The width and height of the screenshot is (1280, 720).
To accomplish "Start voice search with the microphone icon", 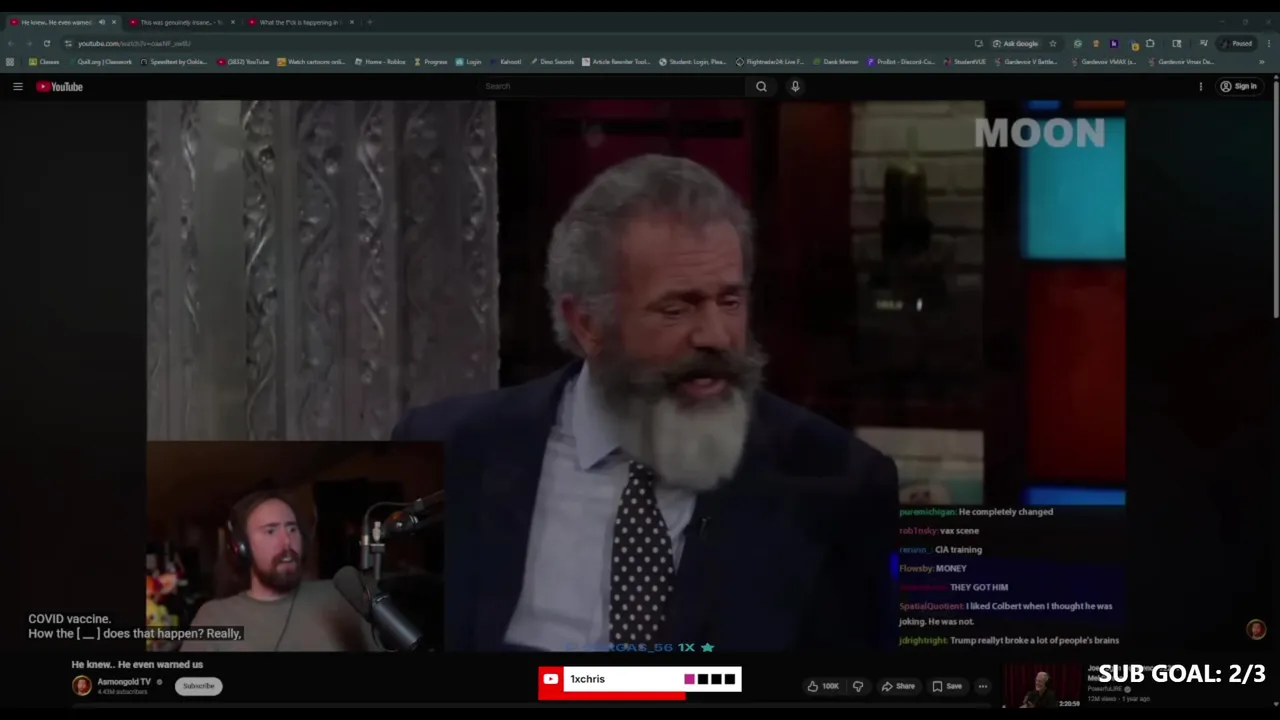I will pyautogui.click(x=795, y=87).
